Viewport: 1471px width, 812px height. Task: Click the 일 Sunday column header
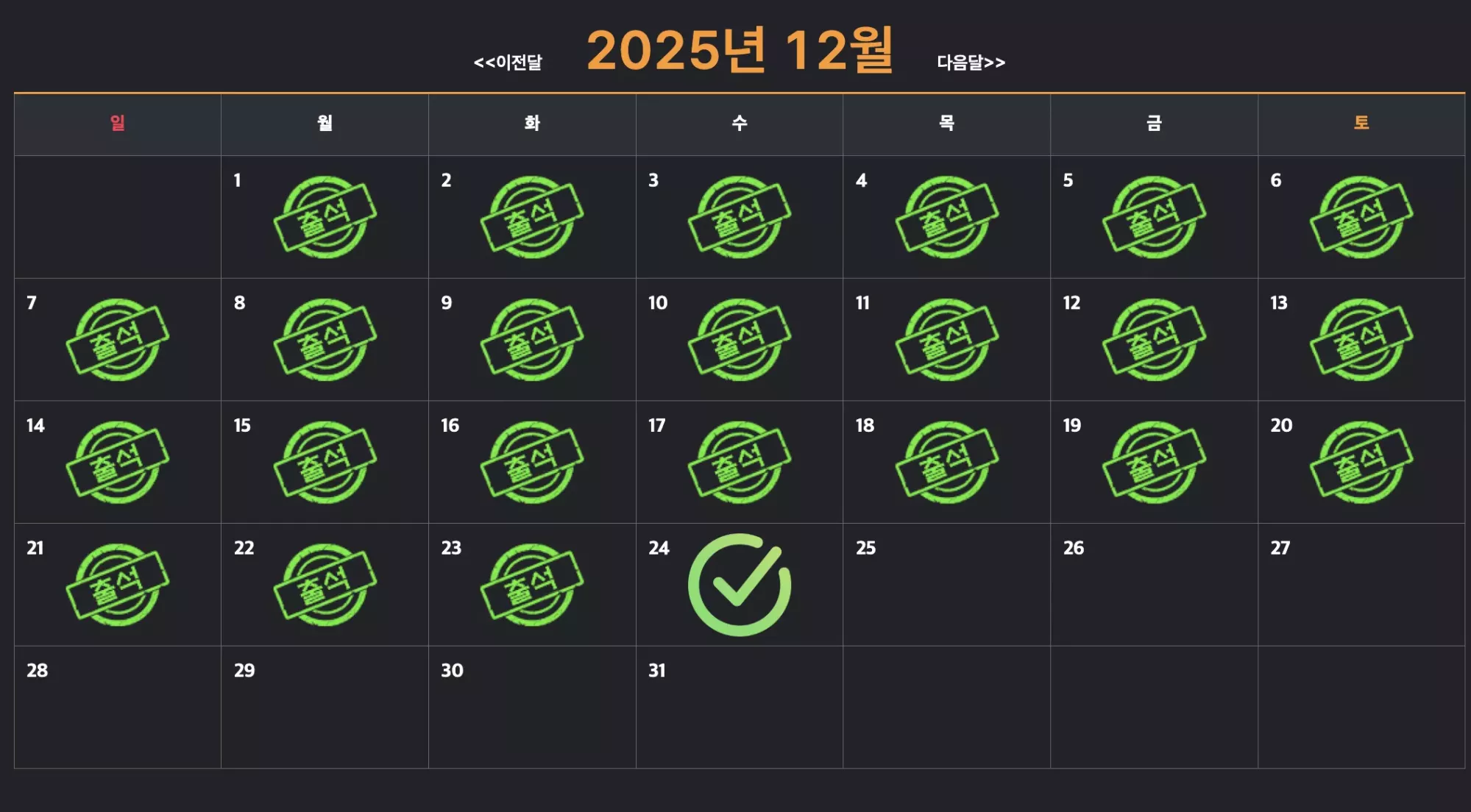point(118,123)
